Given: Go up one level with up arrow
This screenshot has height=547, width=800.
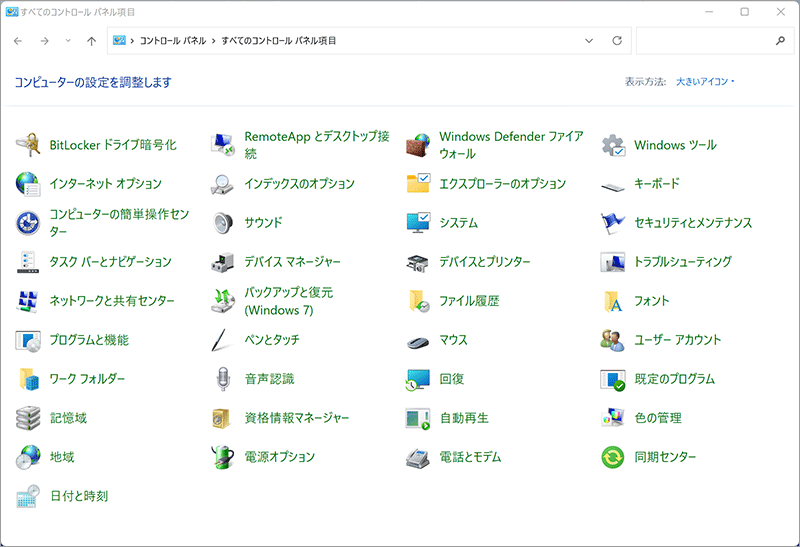Looking at the screenshot, I should click(x=91, y=41).
